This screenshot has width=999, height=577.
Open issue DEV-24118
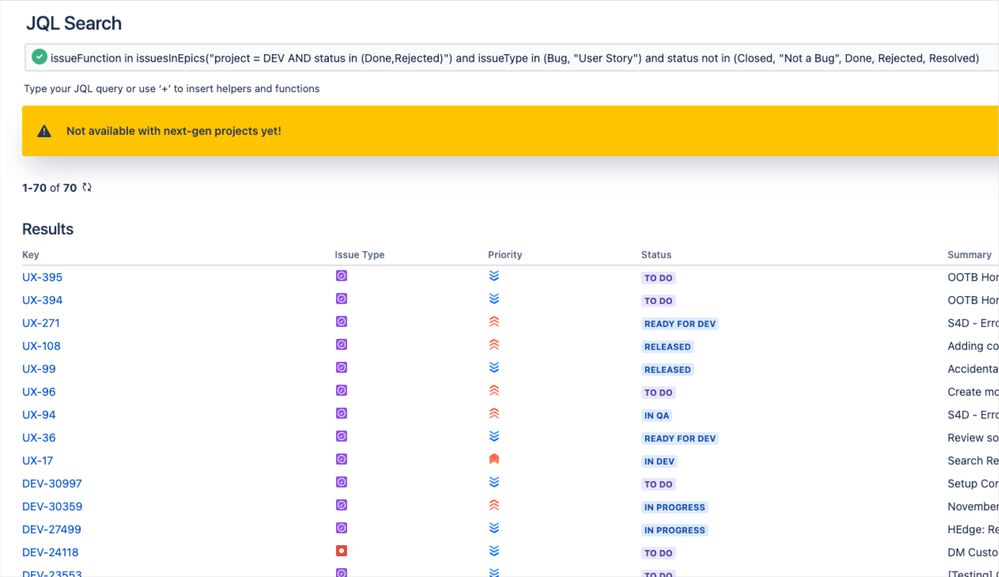click(x=50, y=552)
